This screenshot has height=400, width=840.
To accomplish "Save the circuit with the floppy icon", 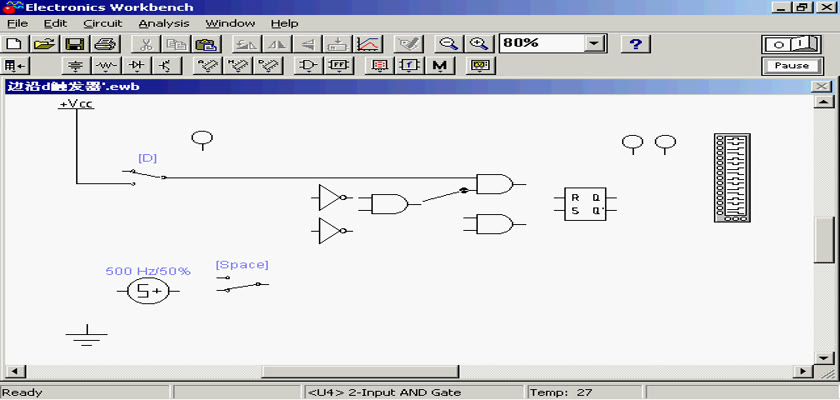I will click(x=76, y=43).
